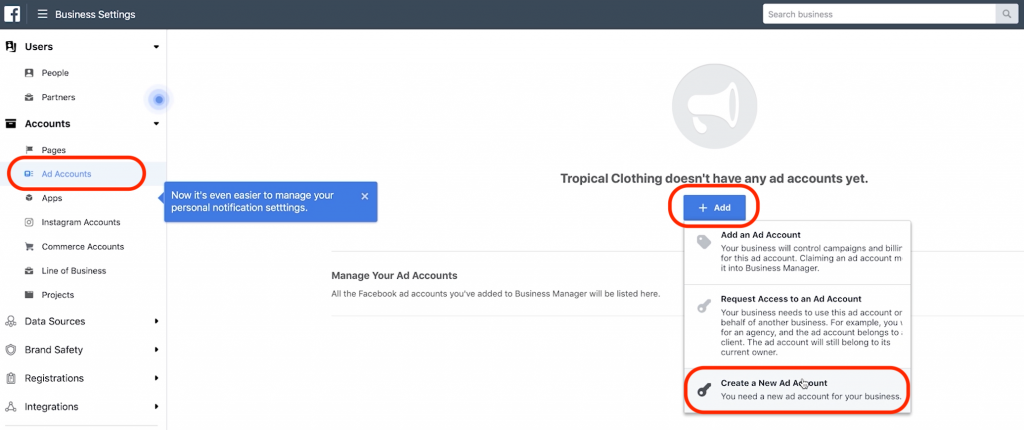Click the Brand Safety shield icon
This screenshot has width=1024, height=430.
(x=10, y=350)
